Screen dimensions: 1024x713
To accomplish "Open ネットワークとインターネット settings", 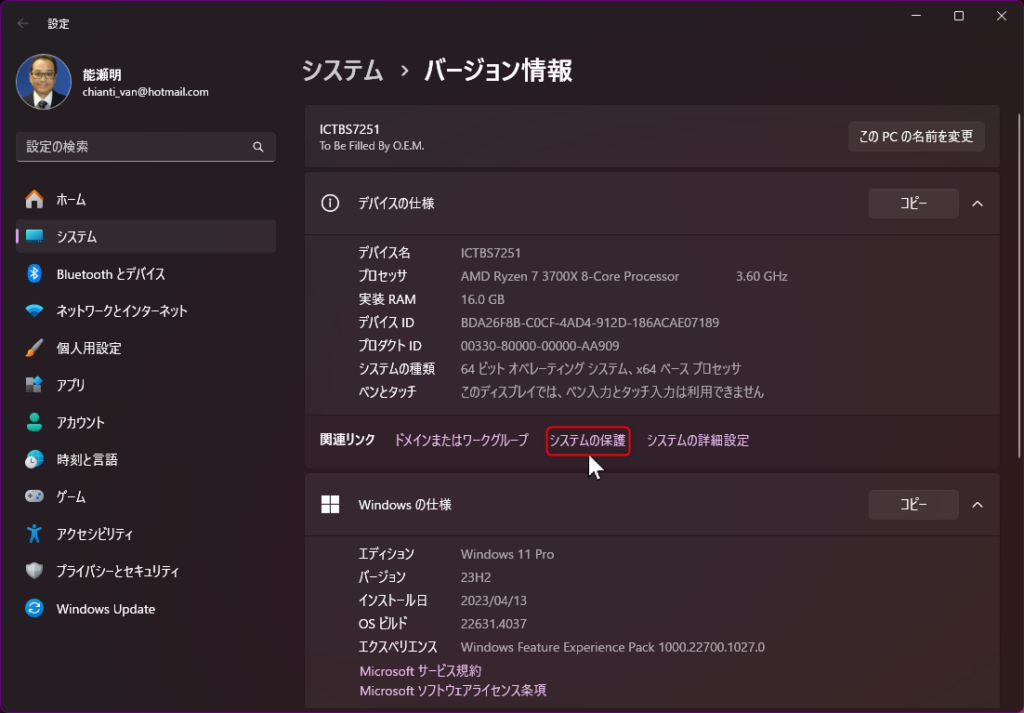I will (x=146, y=311).
